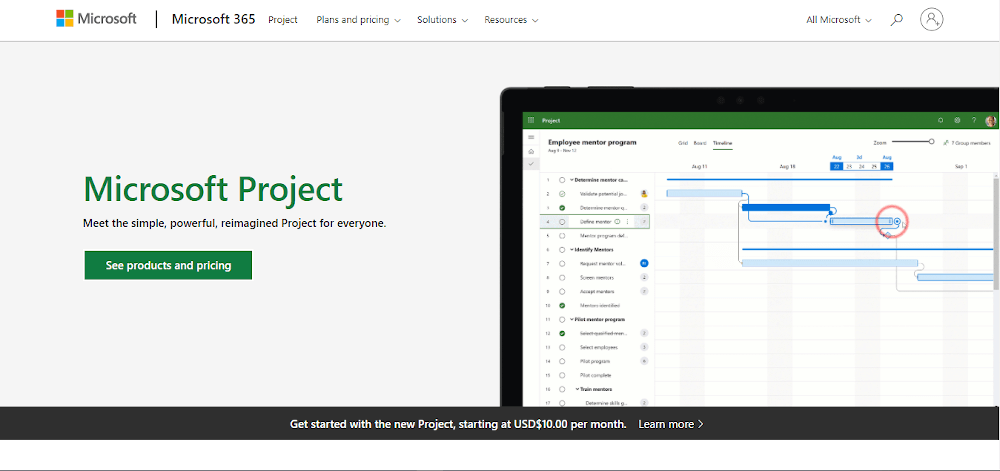The width and height of the screenshot is (1000, 471).
Task: Select Timeline view tab
Action: 723,143
